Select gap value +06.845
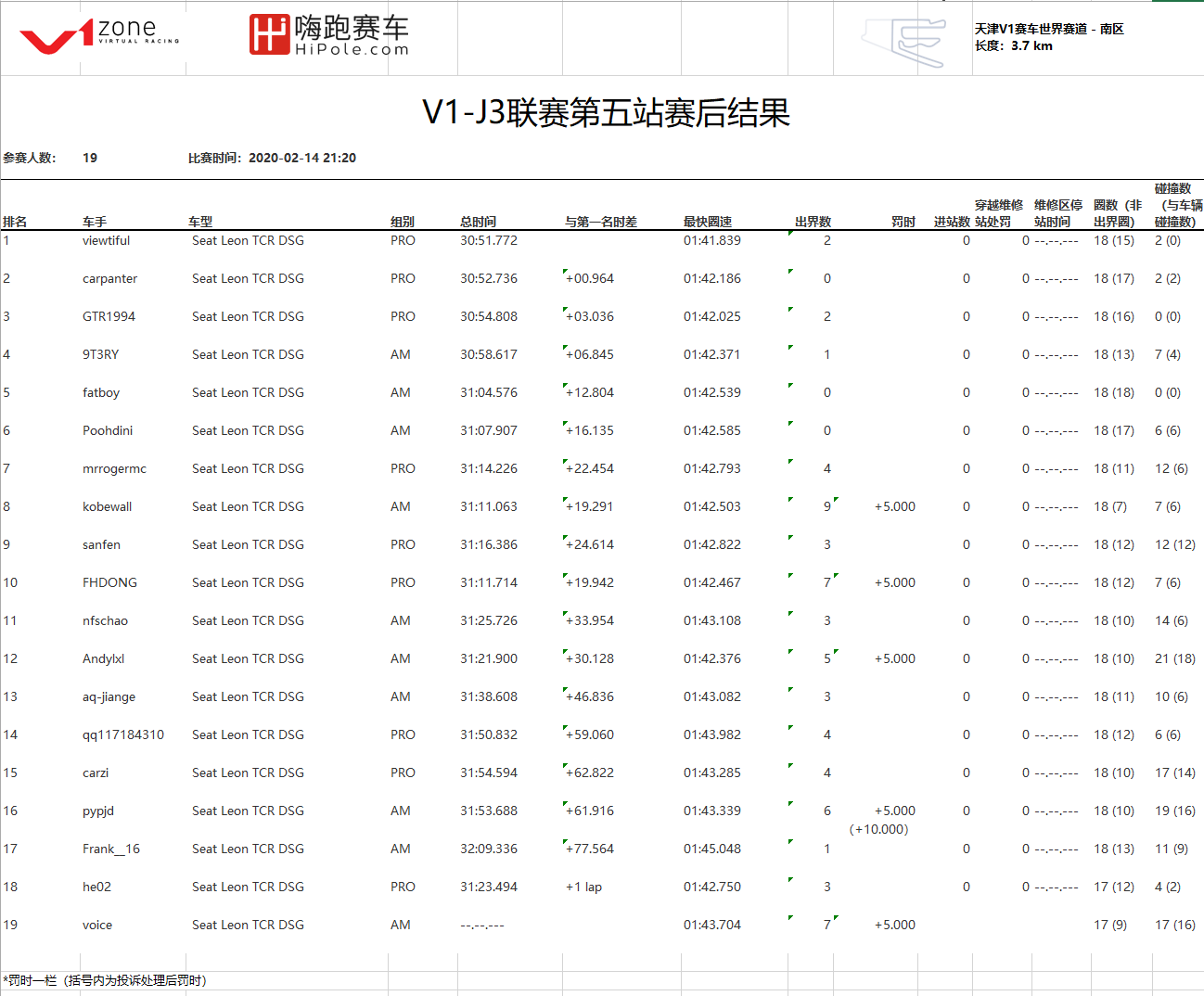The height and width of the screenshot is (996, 1204). click(590, 354)
